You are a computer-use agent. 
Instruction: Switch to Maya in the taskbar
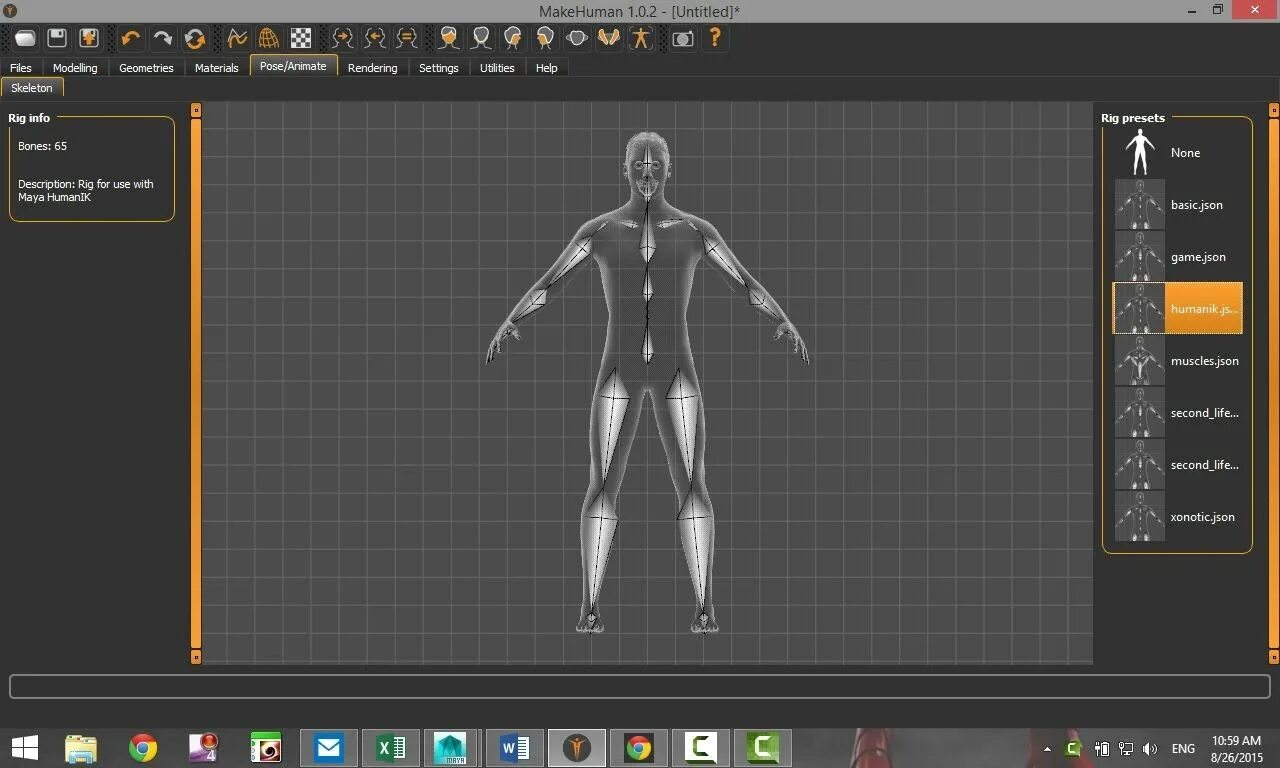[x=452, y=747]
